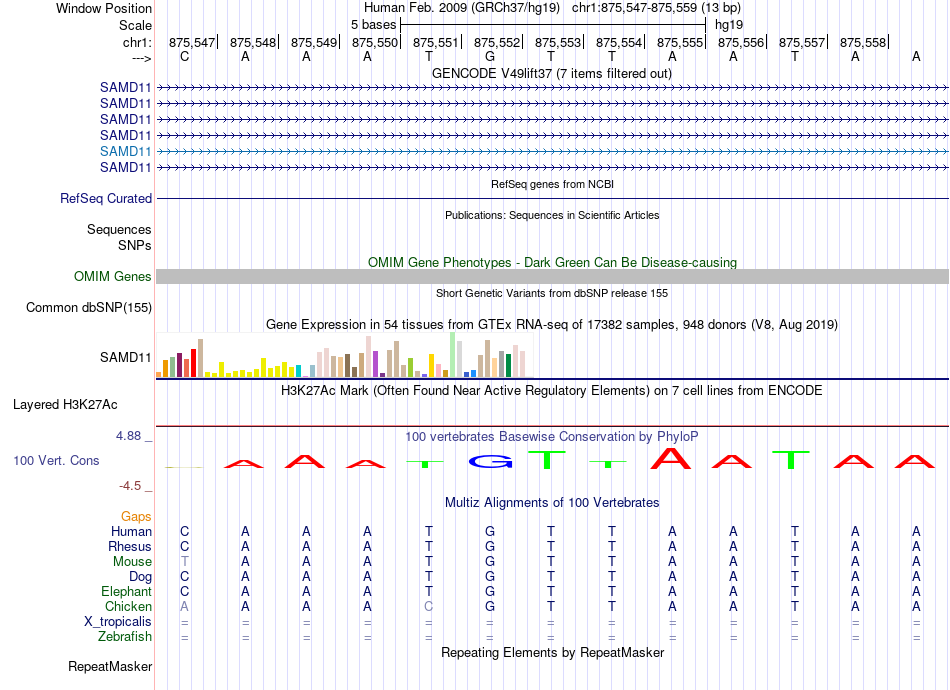The width and height of the screenshot is (950, 690).
Task: Click the 100 Vert. Cons label
Action: pyautogui.click(x=56, y=460)
